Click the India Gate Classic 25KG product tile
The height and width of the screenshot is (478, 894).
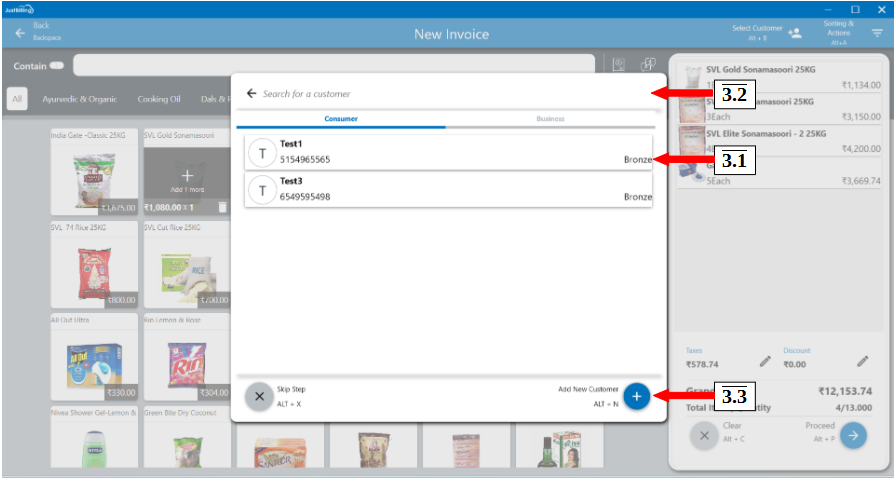95,173
